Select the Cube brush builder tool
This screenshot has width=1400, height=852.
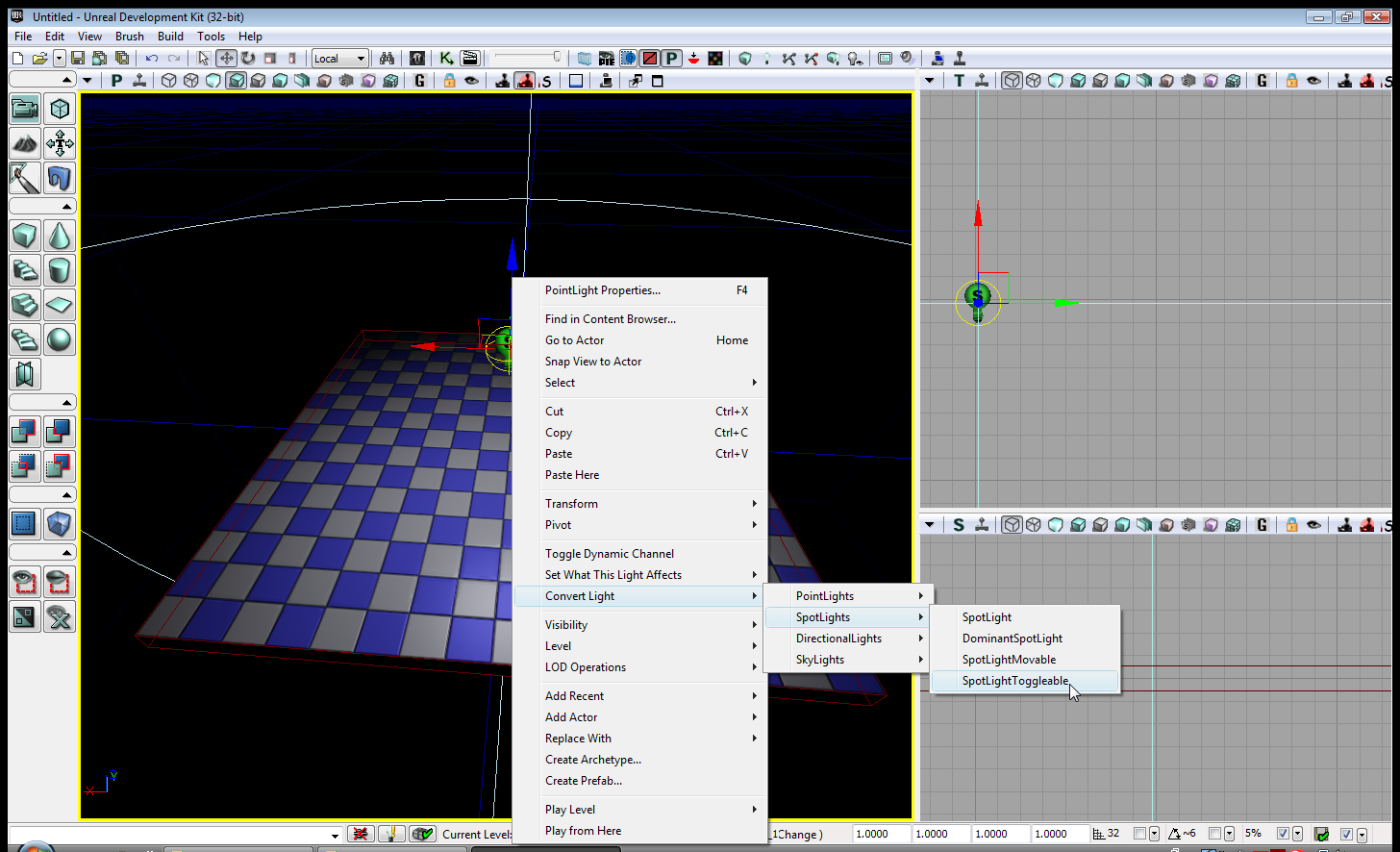pyautogui.click(x=25, y=236)
